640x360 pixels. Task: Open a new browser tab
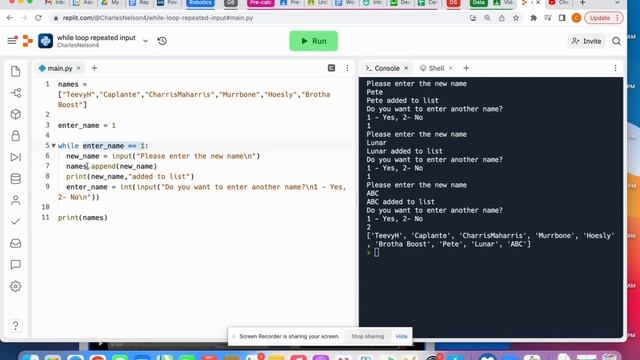click(x=582, y=3)
